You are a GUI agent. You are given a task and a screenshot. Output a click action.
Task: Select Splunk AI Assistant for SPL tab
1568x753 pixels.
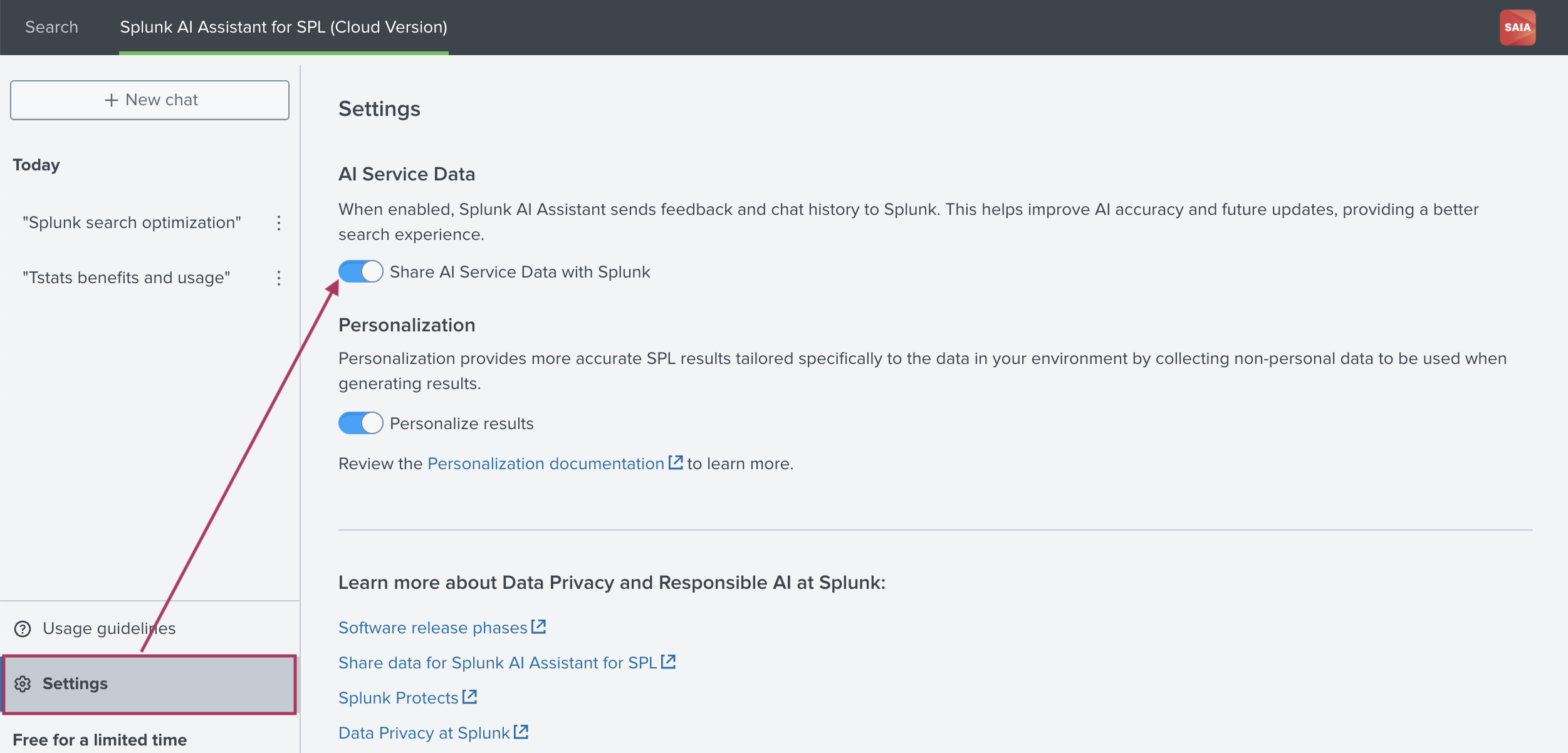point(284,28)
